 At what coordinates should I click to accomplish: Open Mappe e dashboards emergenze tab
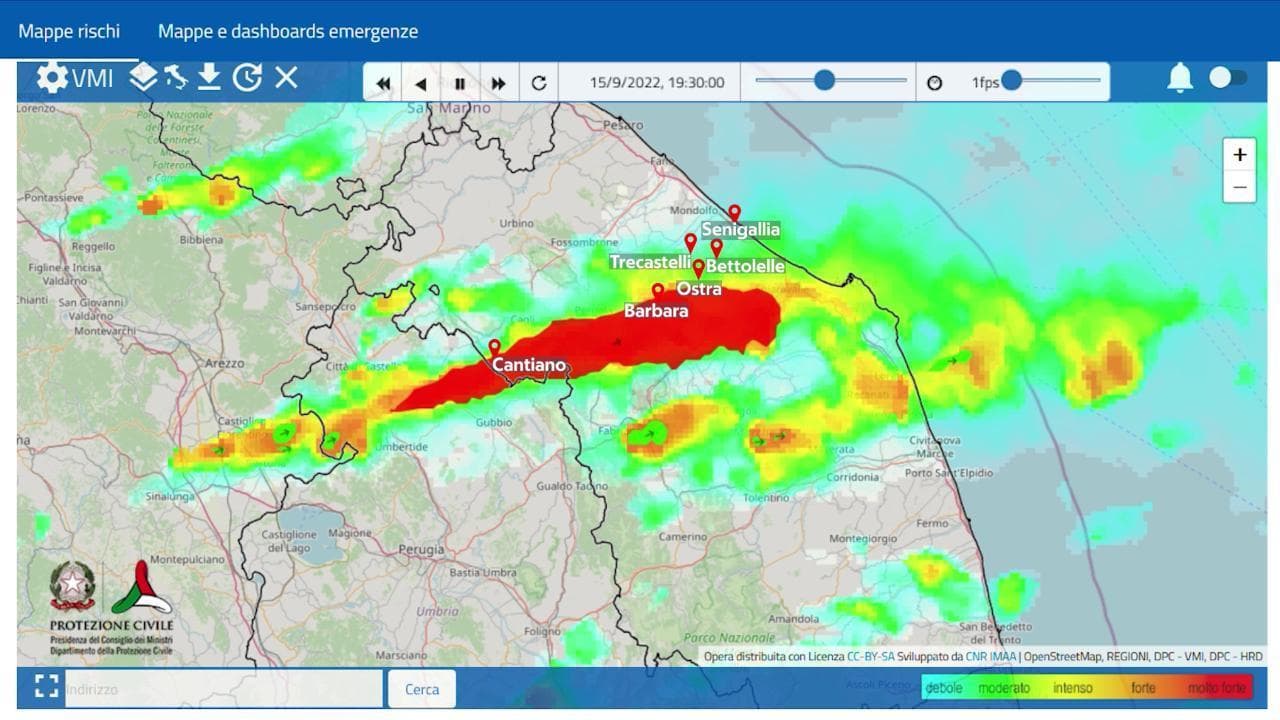(x=288, y=31)
